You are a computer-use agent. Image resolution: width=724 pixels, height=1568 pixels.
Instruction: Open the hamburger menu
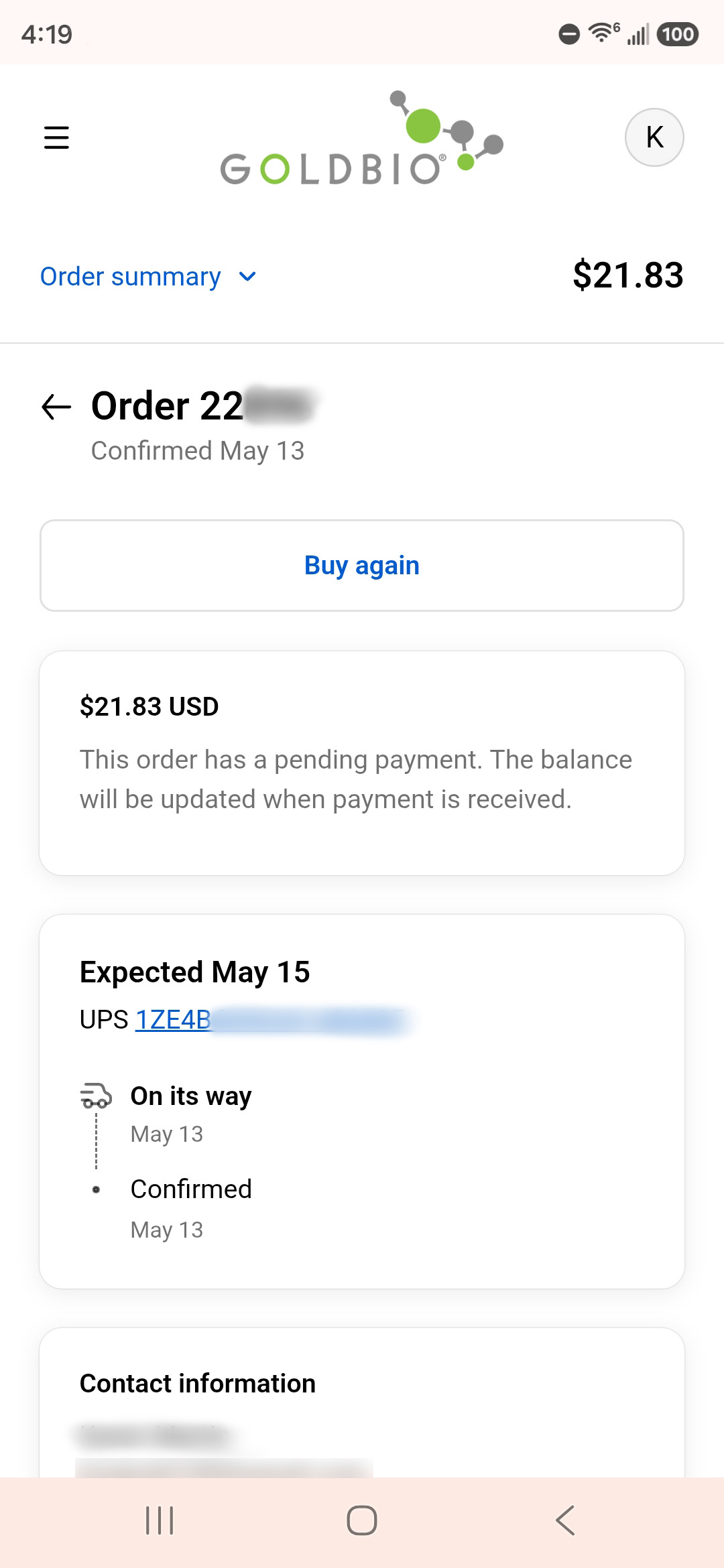click(56, 137)
